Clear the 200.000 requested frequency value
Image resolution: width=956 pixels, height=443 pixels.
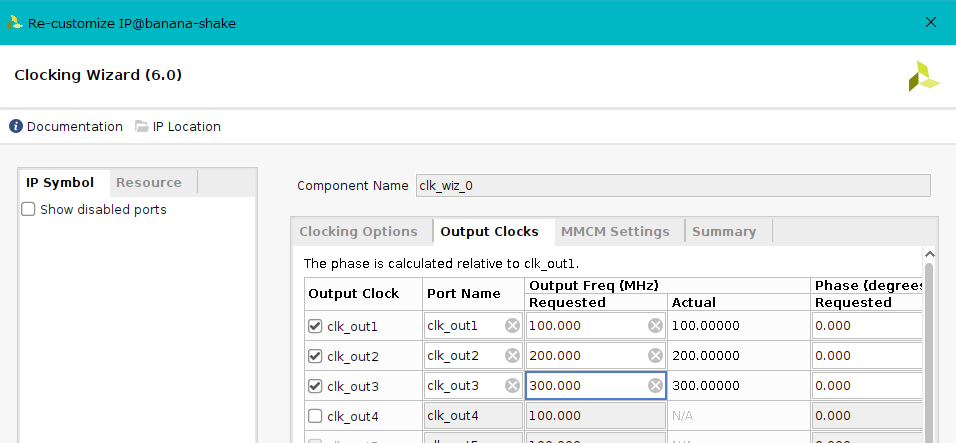[x=655, y=356]
